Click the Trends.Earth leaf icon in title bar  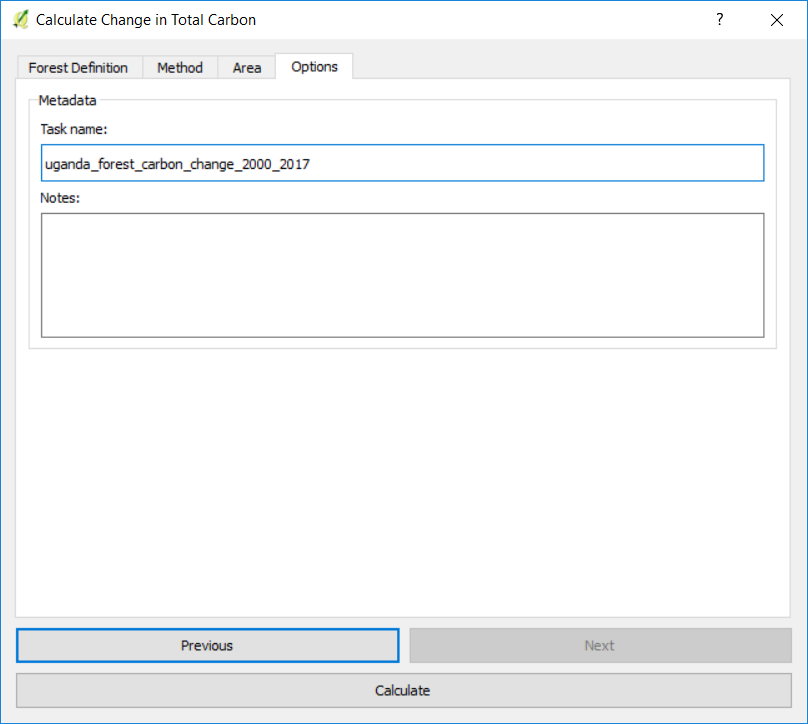click(x=20, y=19)
